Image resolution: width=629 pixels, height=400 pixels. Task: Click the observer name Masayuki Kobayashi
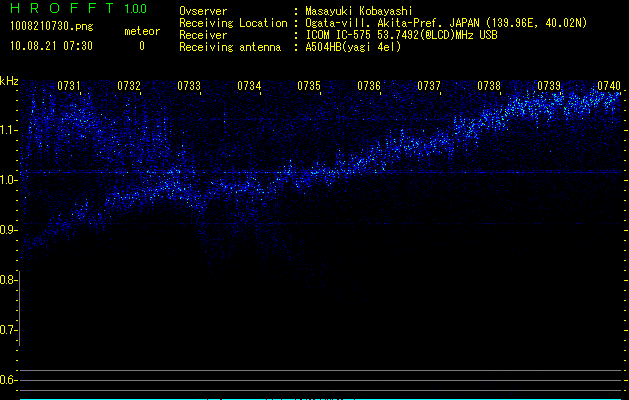359,11
